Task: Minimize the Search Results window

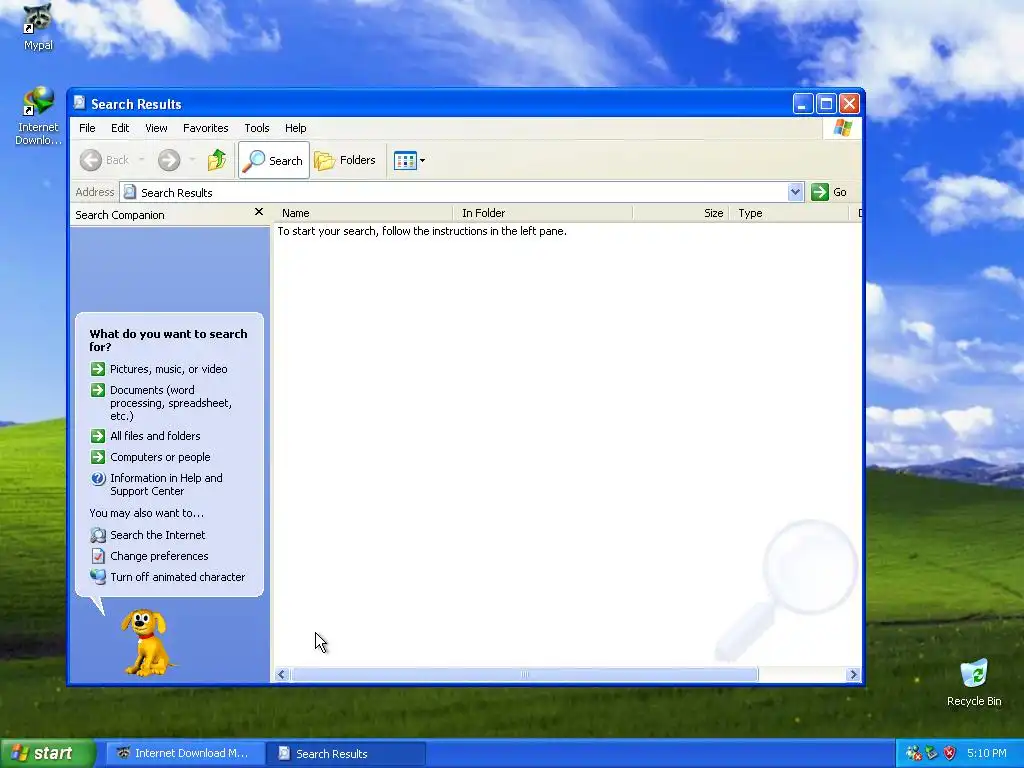Action: (803, 103)
